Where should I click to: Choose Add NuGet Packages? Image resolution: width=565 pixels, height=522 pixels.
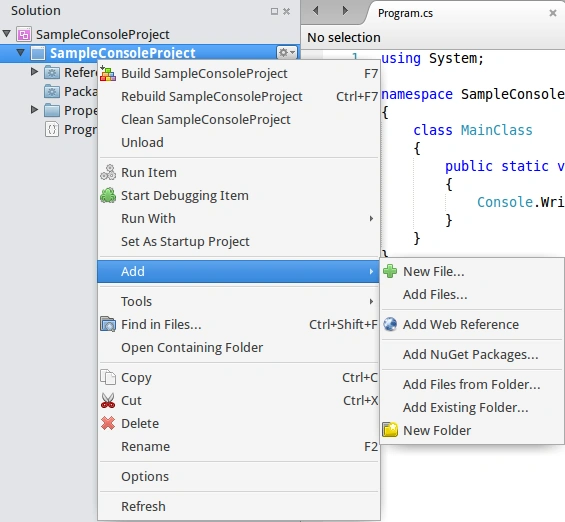tap(471, 354)
